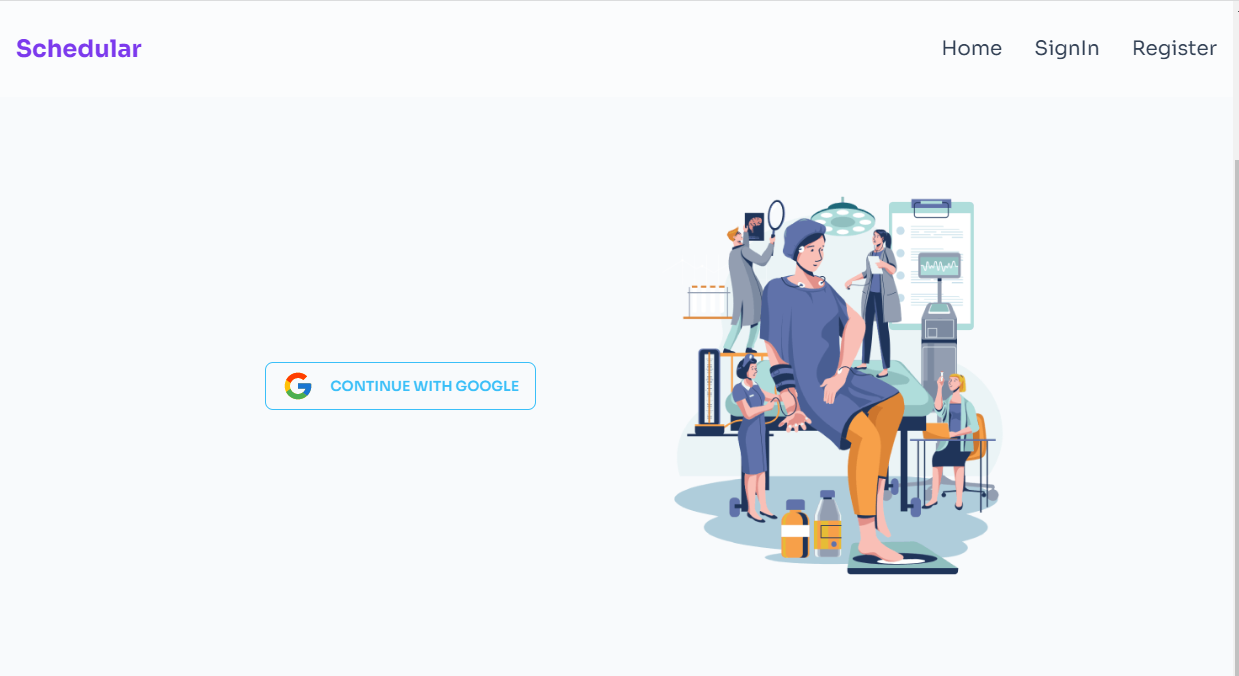This screenshot has width=1239, height=676.
Task: Click the nurse measuring blood pressure
Action: coord(753,438)
